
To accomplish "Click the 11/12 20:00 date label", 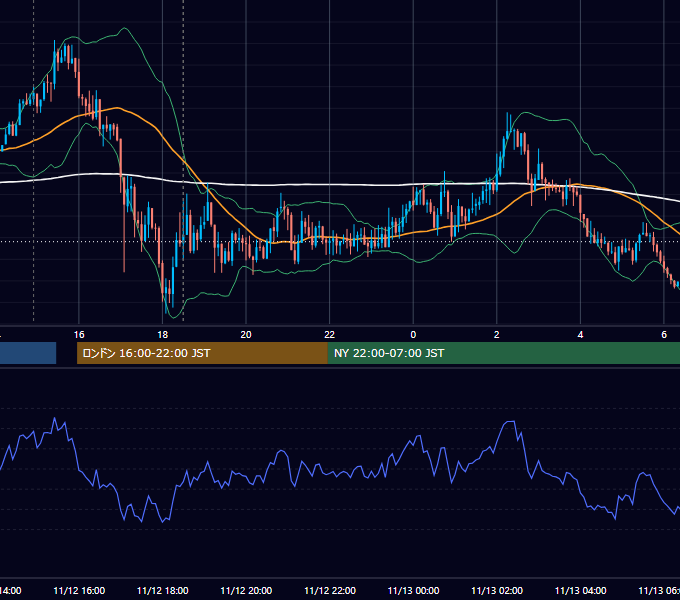I will click(246, 591).
